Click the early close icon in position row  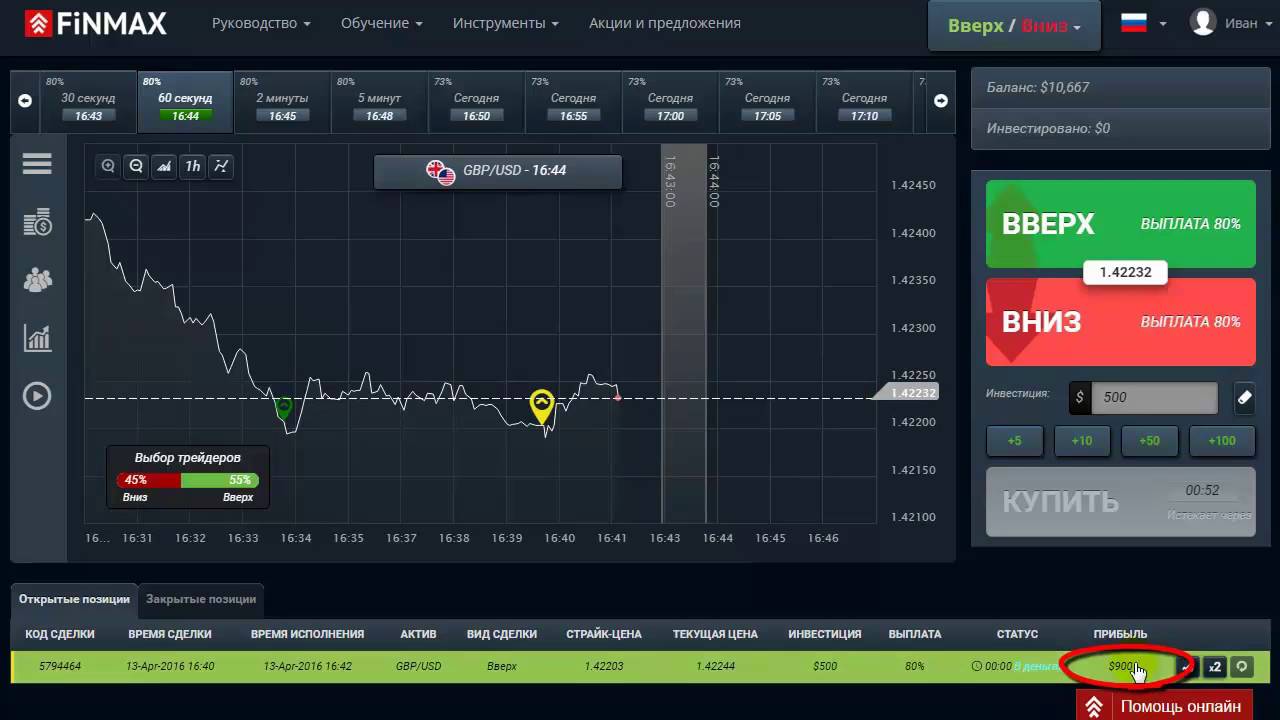tap(1187, 667)
